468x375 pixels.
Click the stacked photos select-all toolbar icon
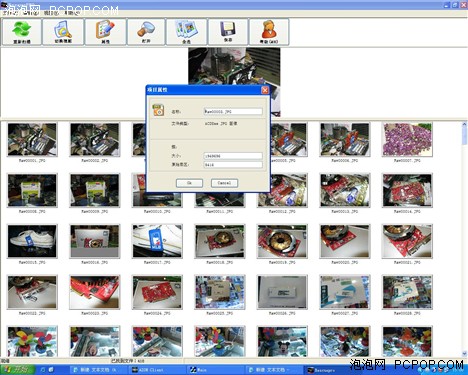(x=186, y=32)
